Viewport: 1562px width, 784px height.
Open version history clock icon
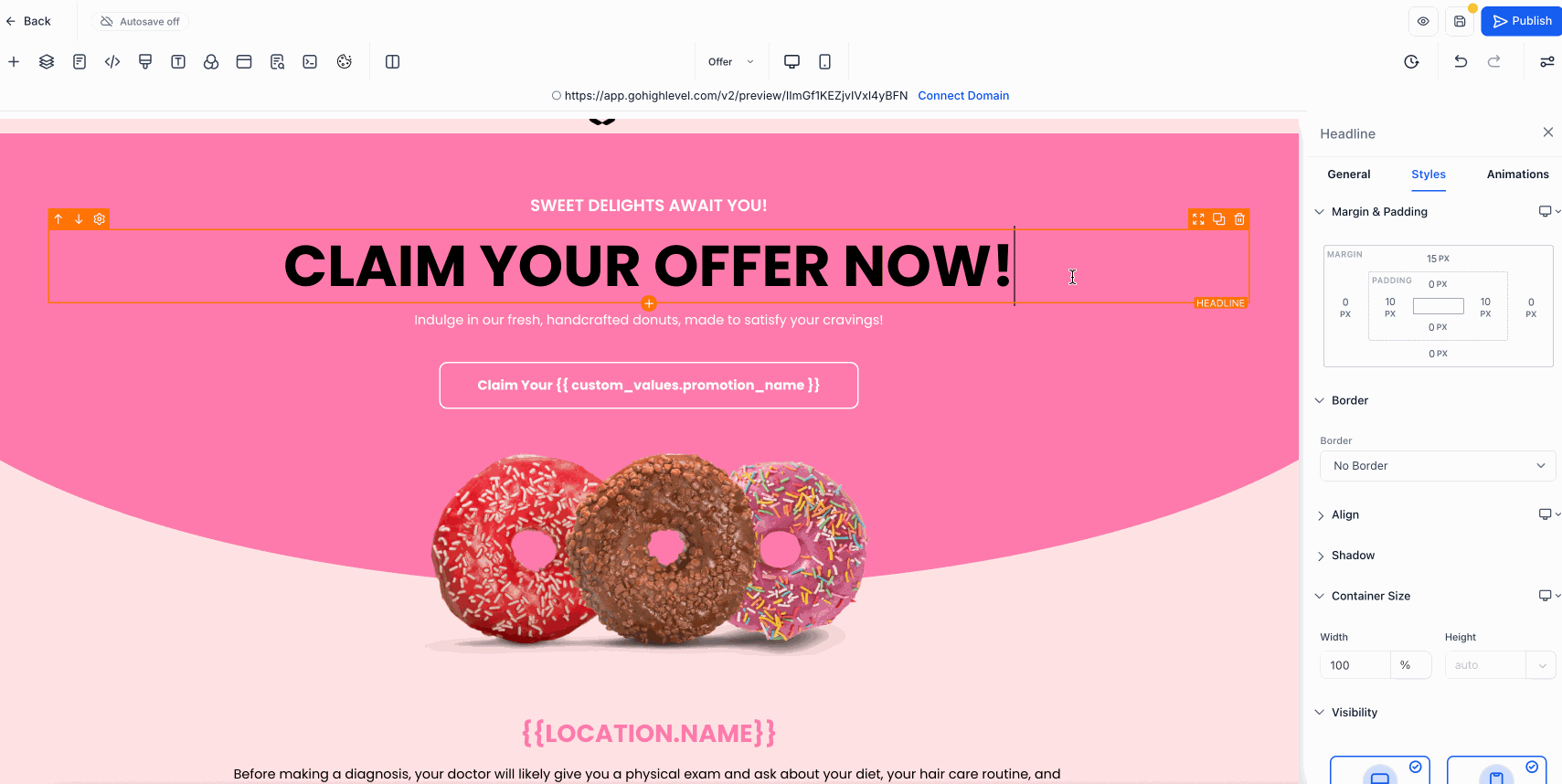[1411, 61]
